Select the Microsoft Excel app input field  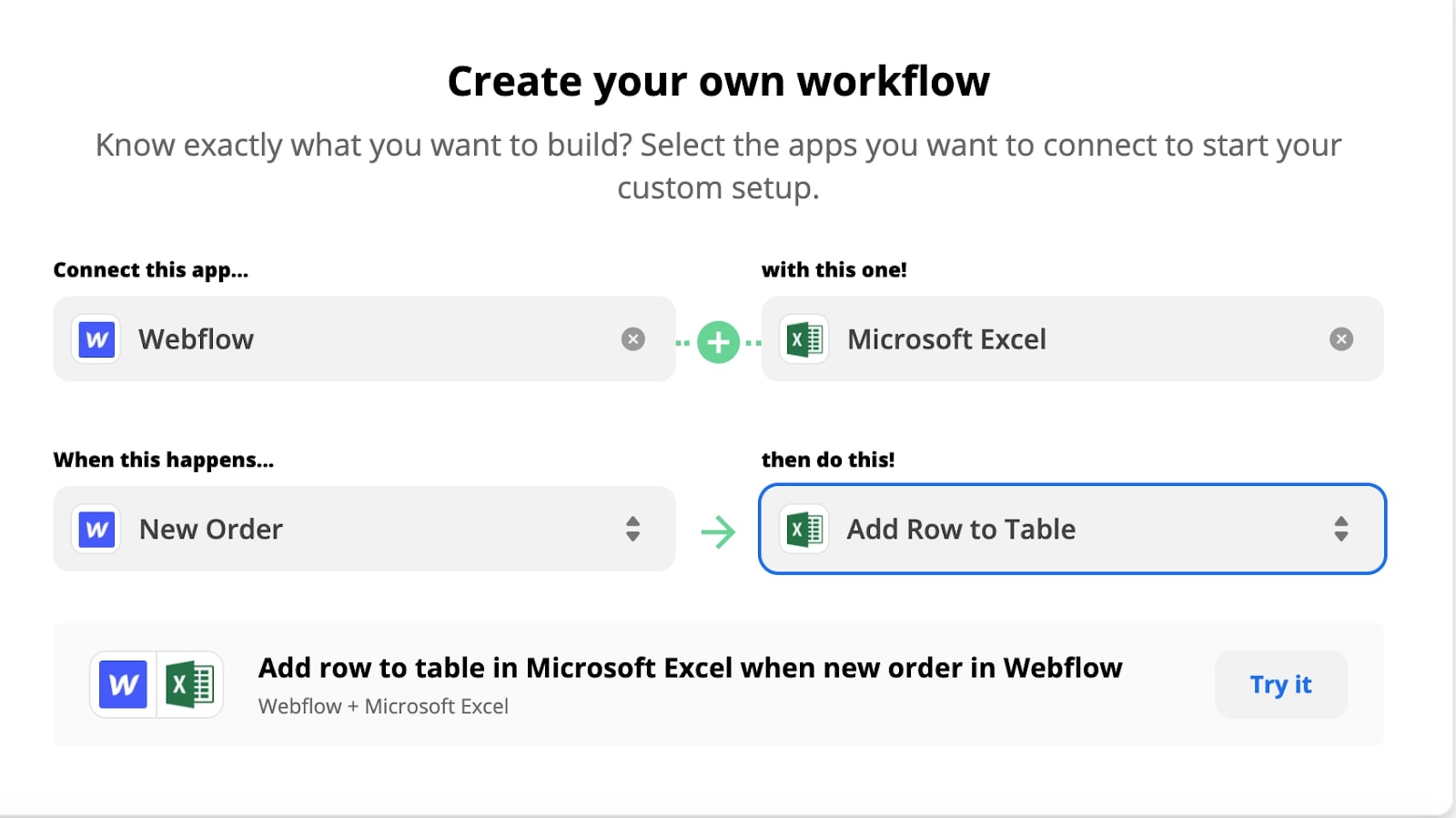click(1072, 338)
